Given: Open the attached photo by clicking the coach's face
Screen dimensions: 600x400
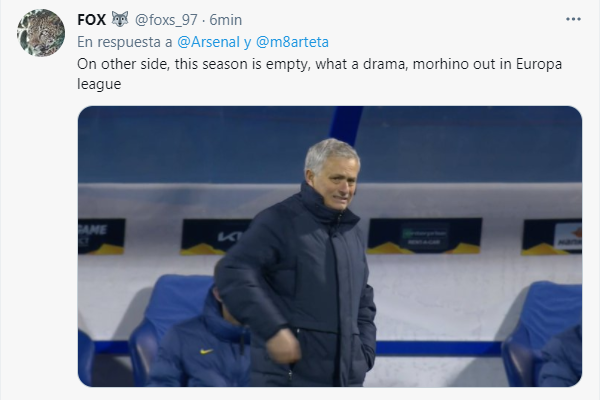Looking at the screenshot, I should tap(330, 165).
